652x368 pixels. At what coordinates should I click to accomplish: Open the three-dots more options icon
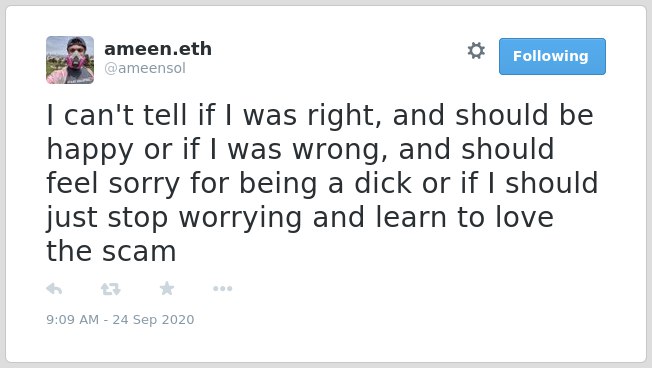click(222, 288)
